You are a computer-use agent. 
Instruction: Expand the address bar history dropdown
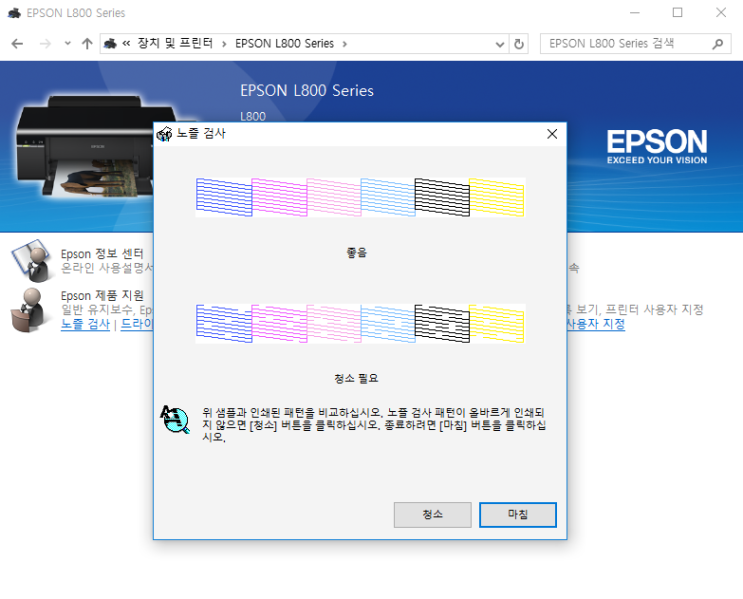pyautogui.click(x=499, y=44)
